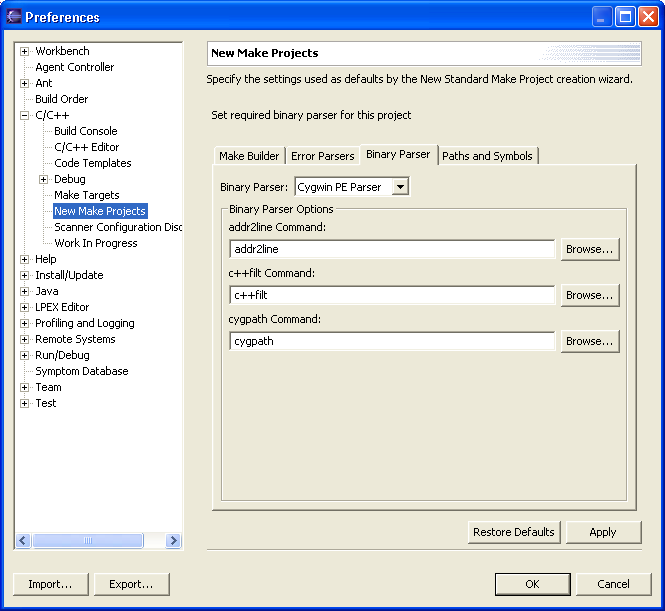This screenshot has width=665, height=611.
Task: Click Restore Defaults button
Action: 514,532
